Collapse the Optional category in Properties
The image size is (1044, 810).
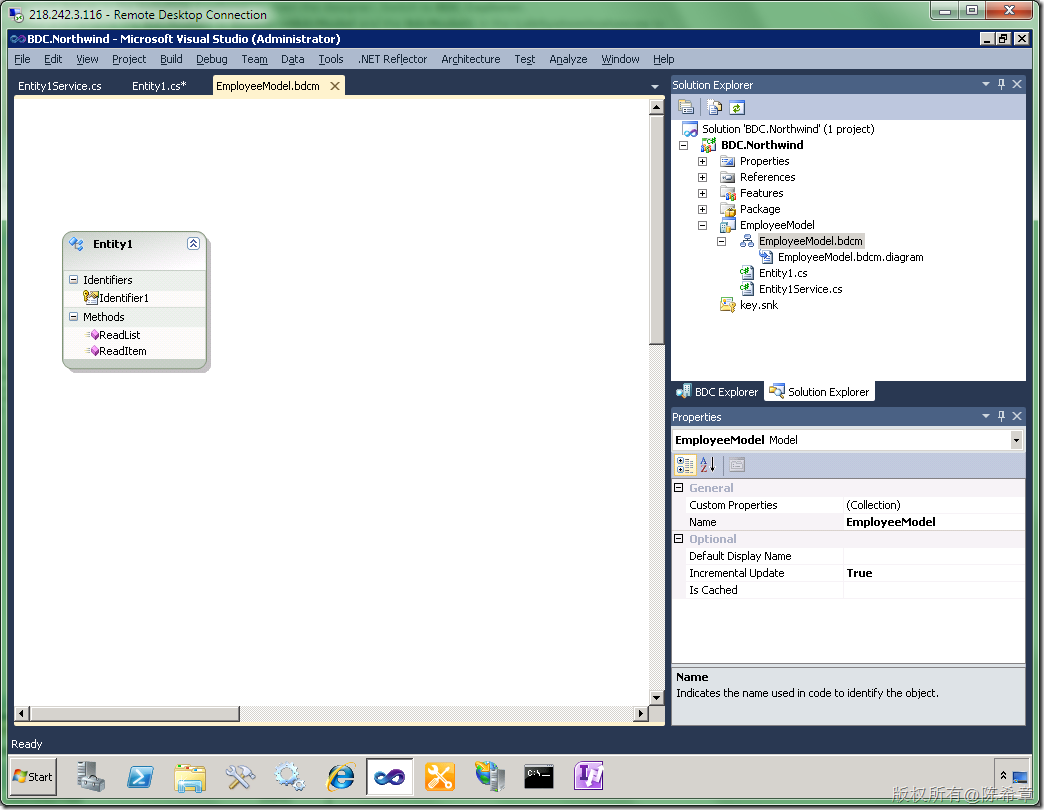678,538
